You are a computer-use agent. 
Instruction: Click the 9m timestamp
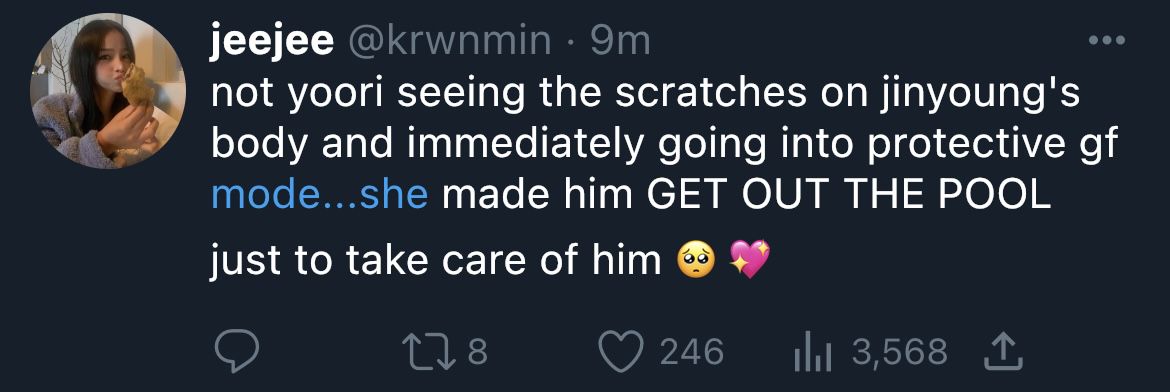pyautogui.click(x=620, y=43)
